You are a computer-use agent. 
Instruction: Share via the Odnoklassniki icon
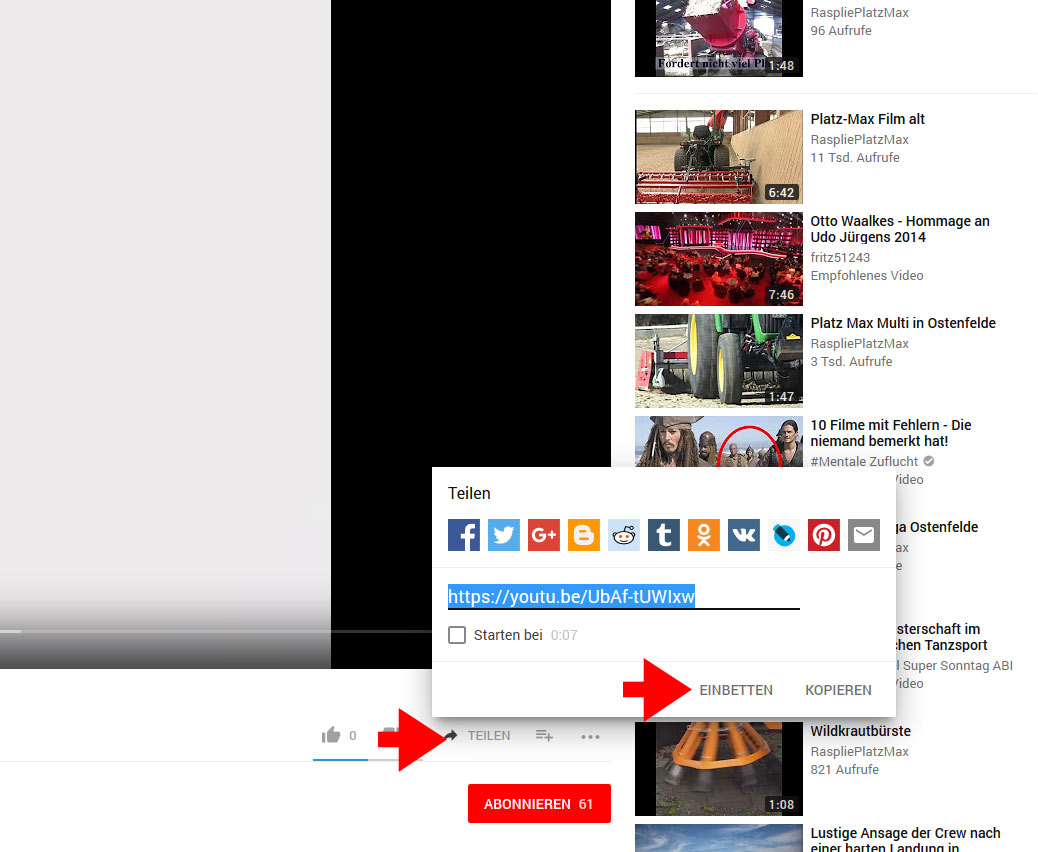(x=704, y=535)
